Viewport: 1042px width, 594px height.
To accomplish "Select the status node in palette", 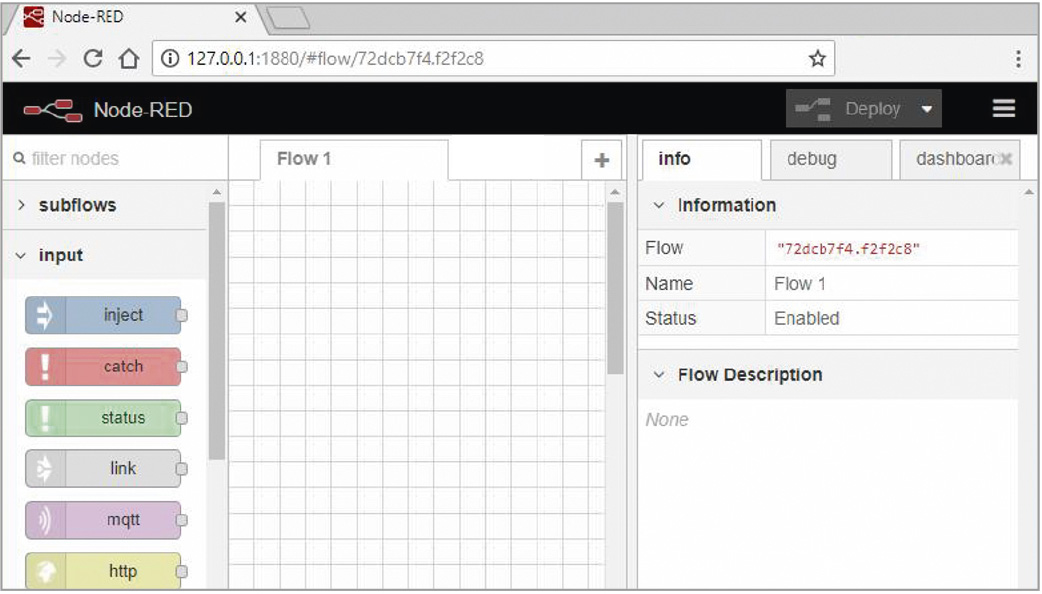I will click(103, 417).
